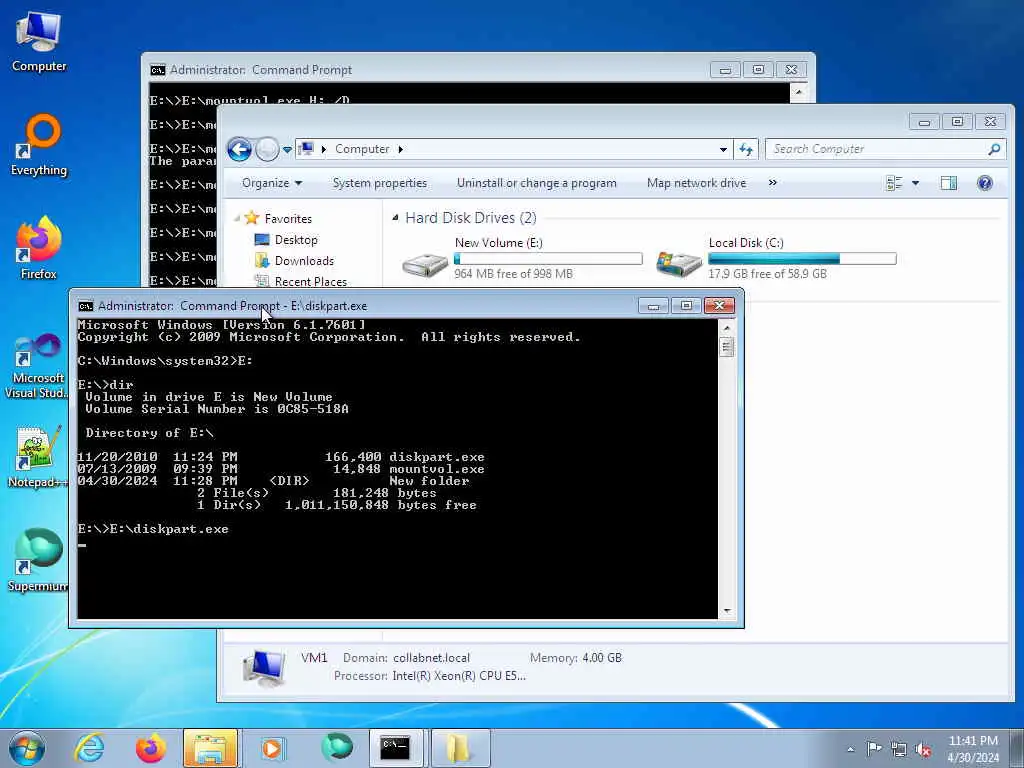
Task: Click Map network drive
Action: coord(696,183)
